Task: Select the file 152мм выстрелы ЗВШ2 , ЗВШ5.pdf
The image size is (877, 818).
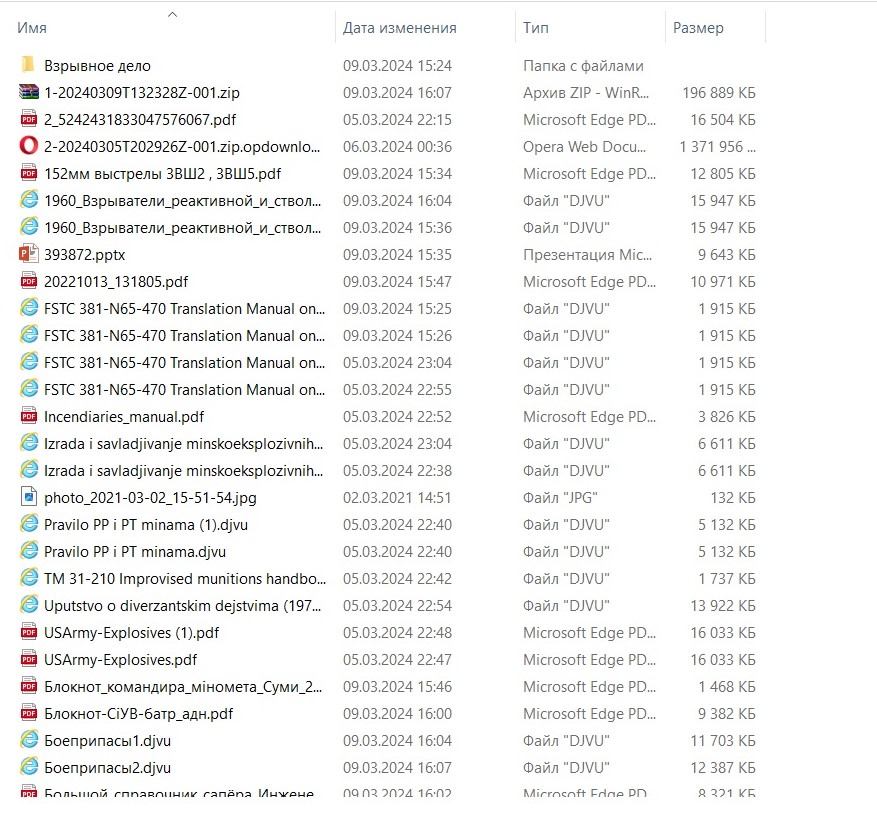Action: click(x=162, y=174)
